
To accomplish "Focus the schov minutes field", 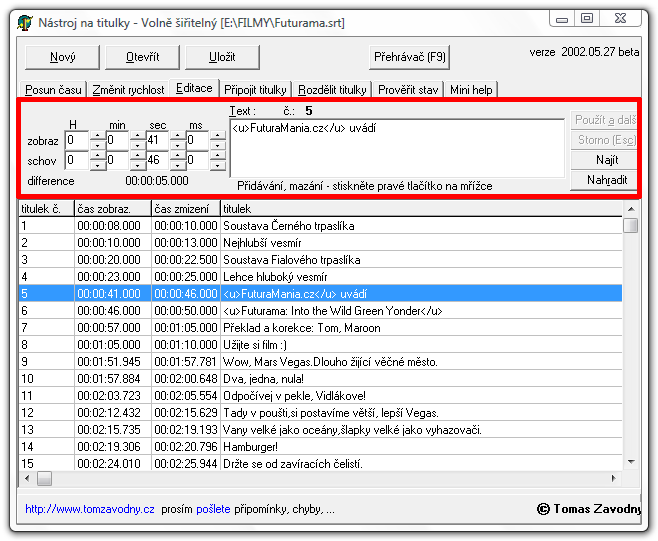I will (x=117, y=160).
